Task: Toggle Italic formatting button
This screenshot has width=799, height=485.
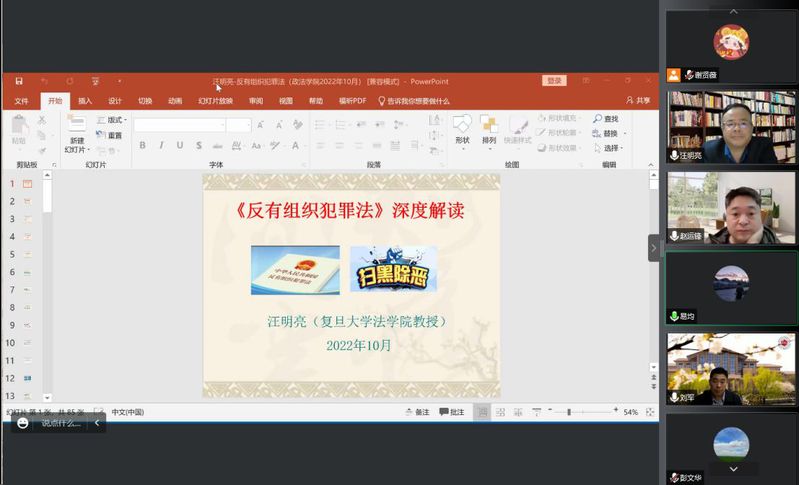Action: coord(161,146)
